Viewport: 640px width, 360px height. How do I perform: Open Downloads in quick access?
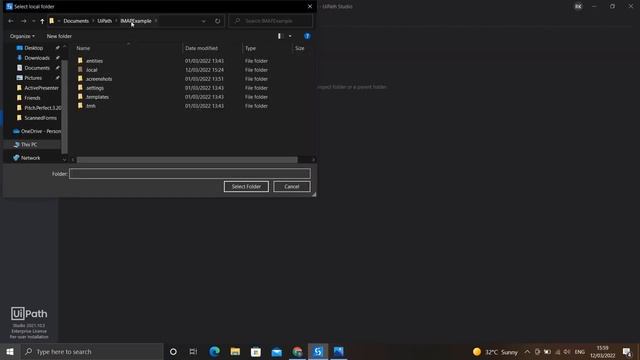click(x=37, y=58)
